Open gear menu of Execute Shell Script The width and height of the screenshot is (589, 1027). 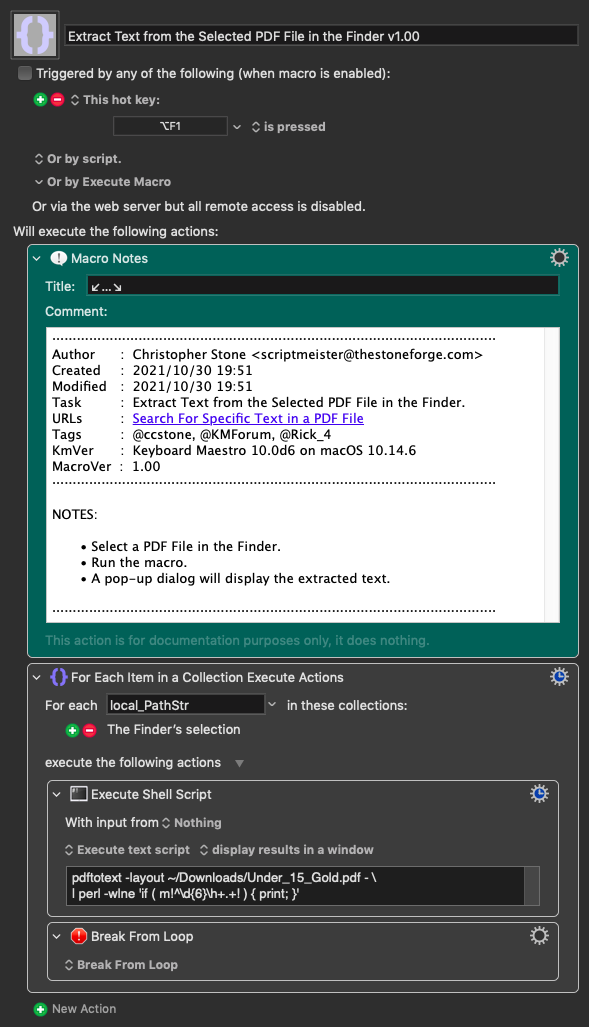tap(539, 794)
